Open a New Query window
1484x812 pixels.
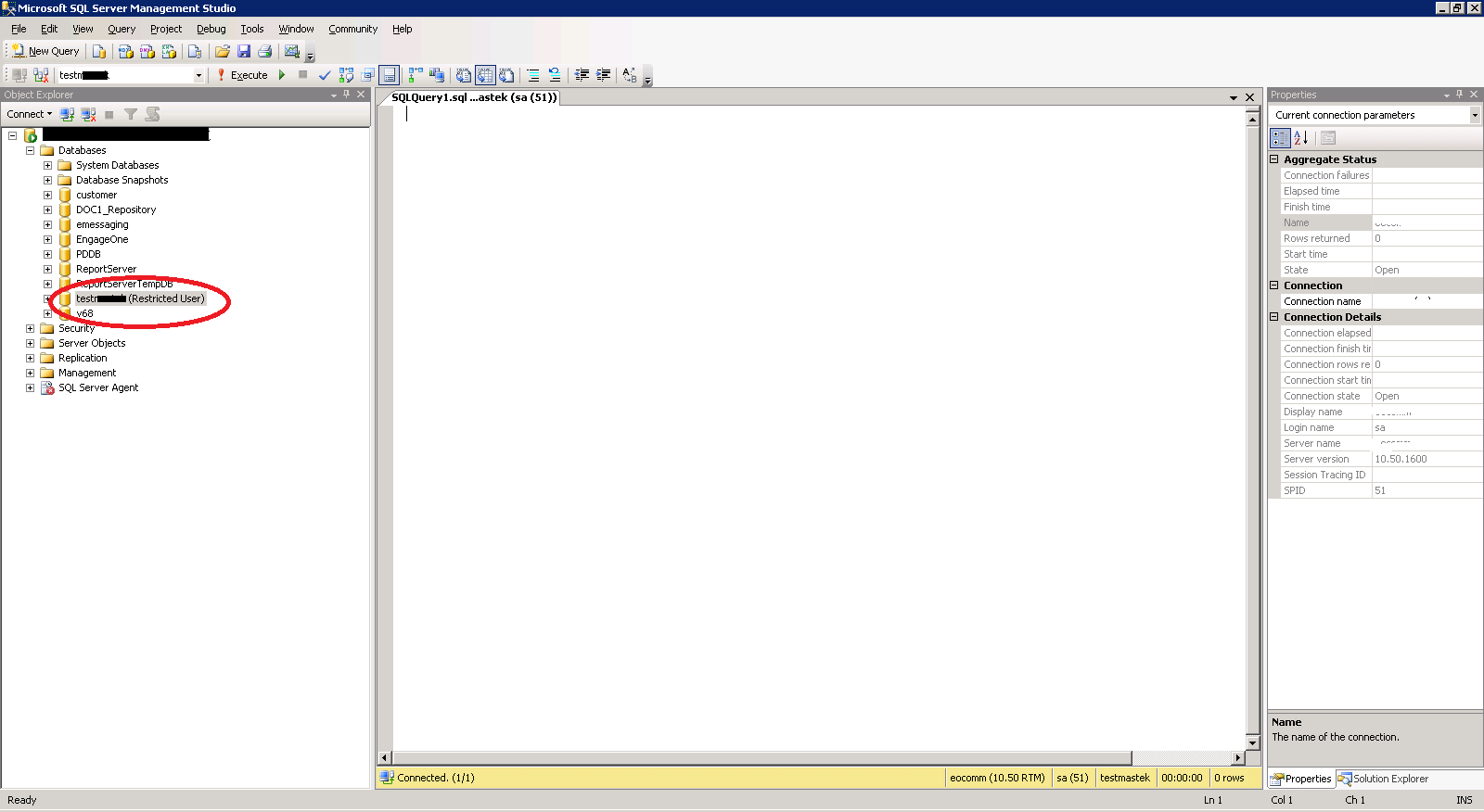[x=45, y=51]
